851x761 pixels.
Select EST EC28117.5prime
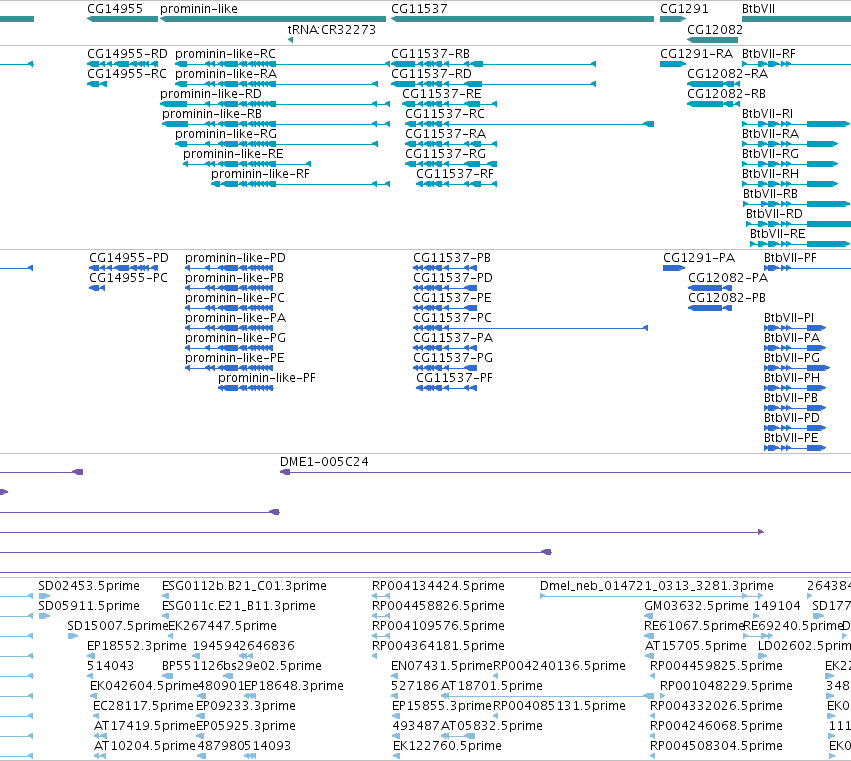[143, 706]
